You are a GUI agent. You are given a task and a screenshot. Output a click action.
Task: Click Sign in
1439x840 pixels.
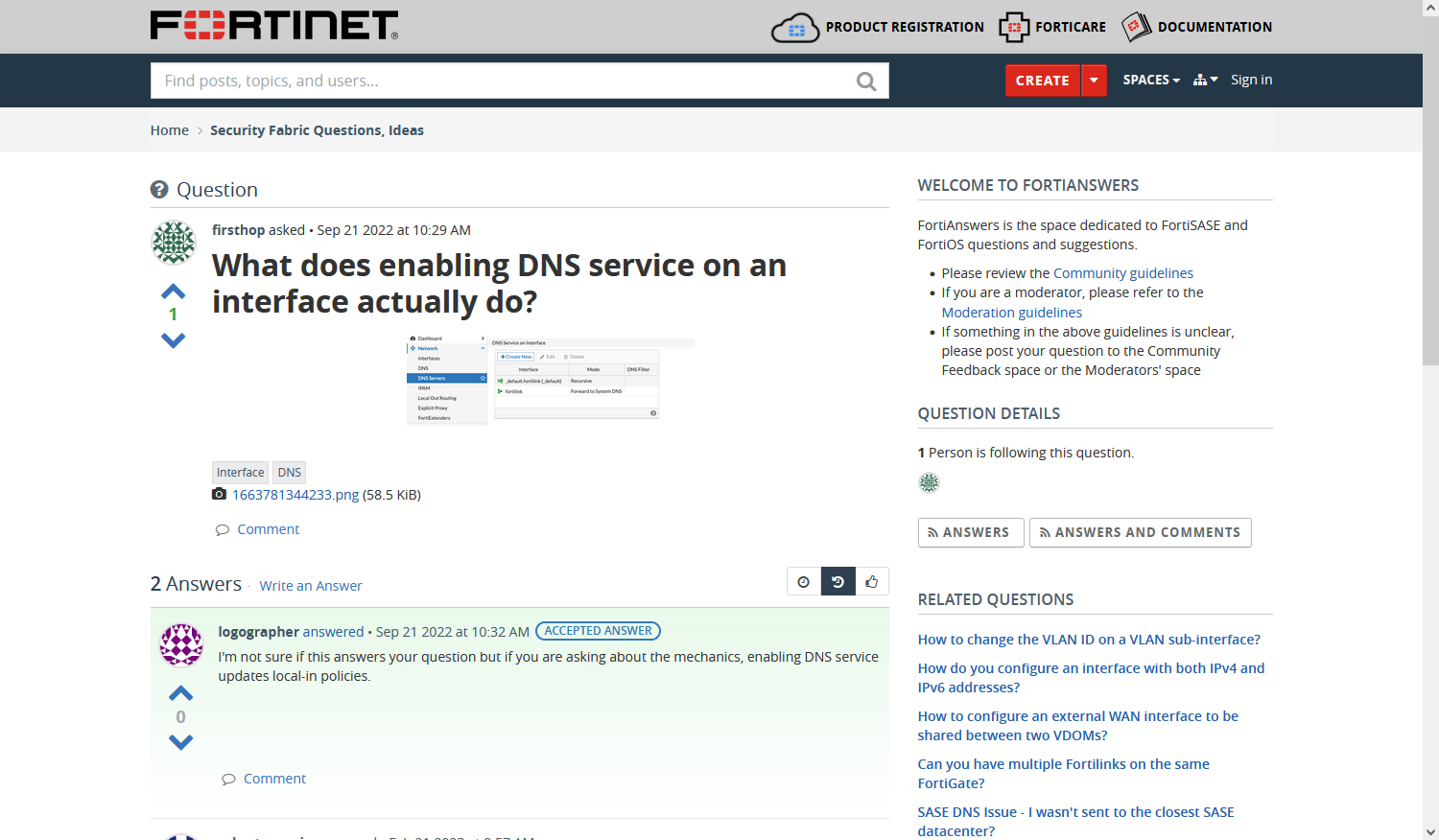1252,80
